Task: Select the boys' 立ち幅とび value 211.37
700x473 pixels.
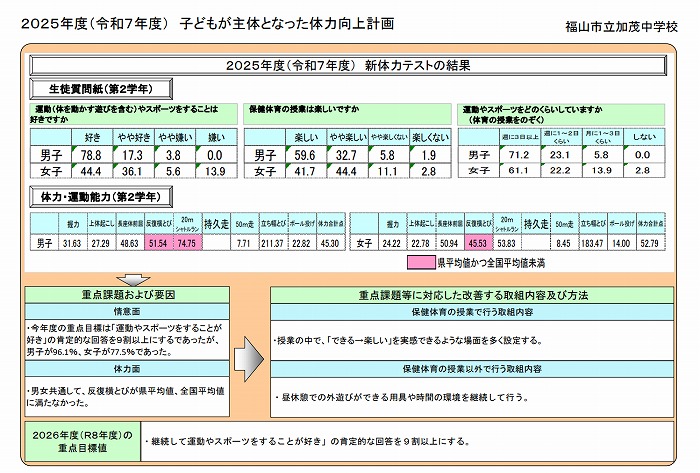Action: [x=272, y=242]
